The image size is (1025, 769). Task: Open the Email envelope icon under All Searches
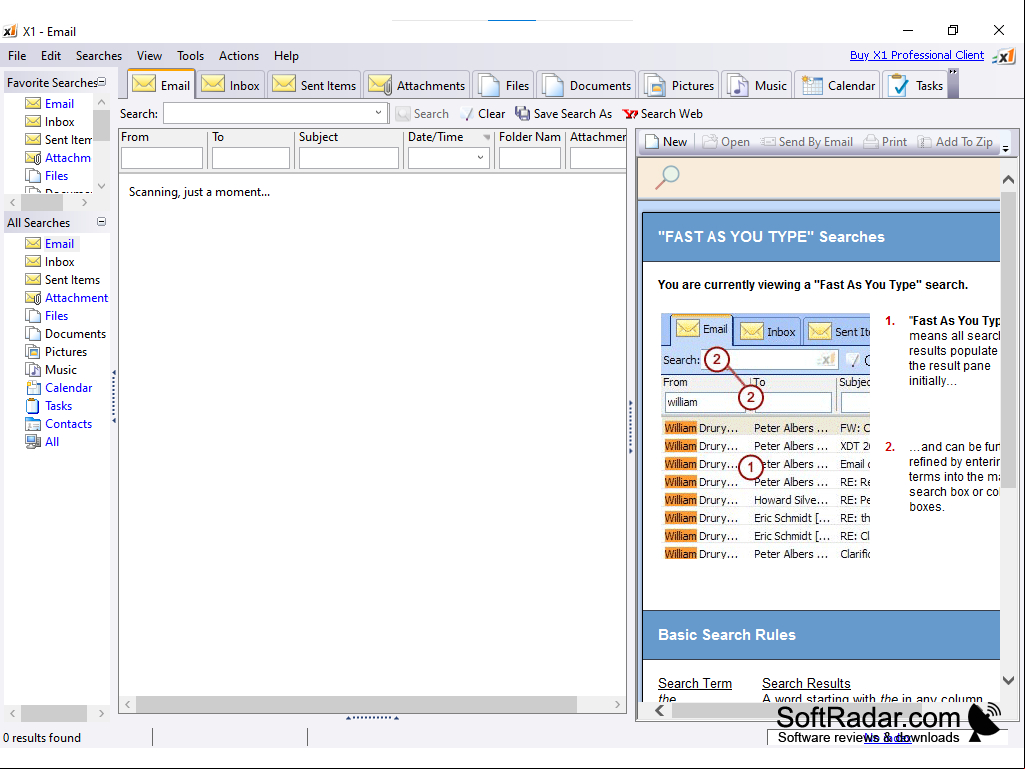[x=33, y=243]
